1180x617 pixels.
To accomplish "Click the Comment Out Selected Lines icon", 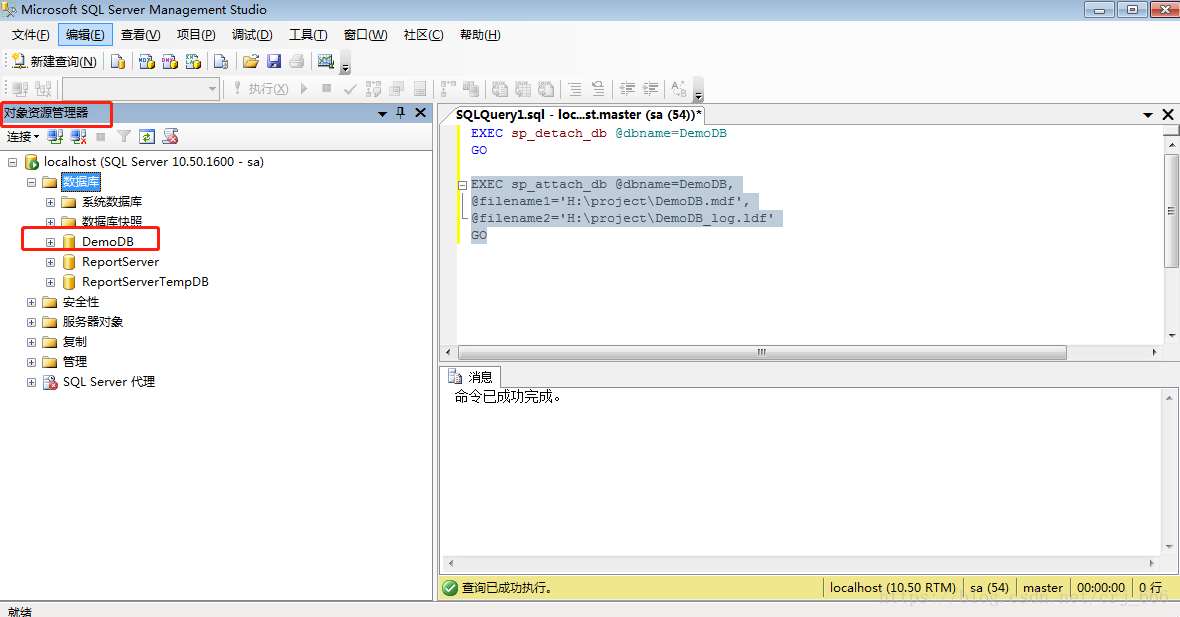I will [x=575, y=89].
